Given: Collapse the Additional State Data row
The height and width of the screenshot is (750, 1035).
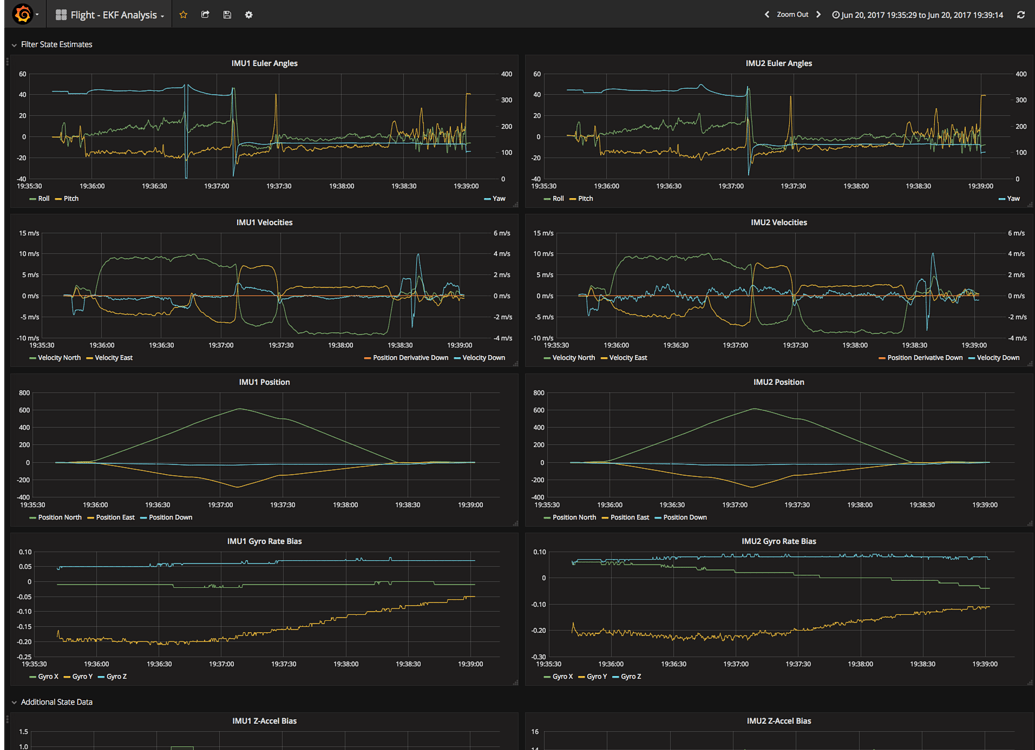Looking at the screenshot, I should coord(13,701).
